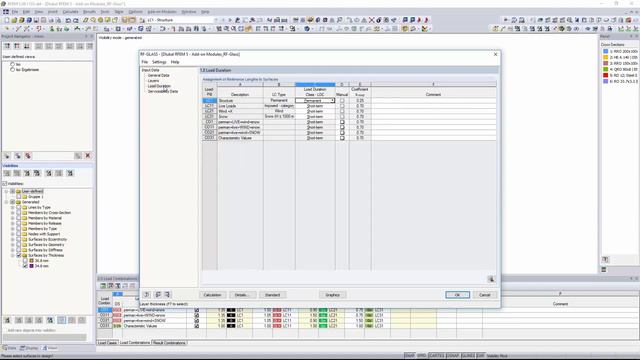Click the Views tab at navigator bottom

[50, 348]
